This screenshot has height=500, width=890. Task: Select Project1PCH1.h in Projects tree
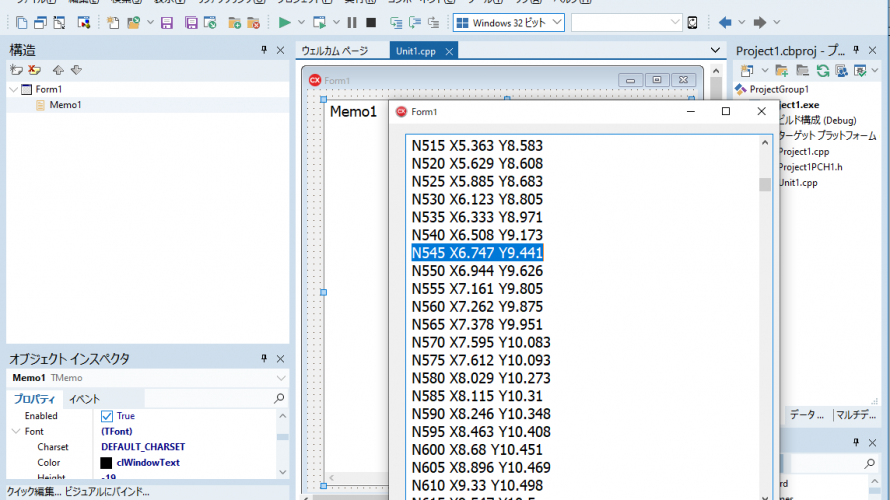click(810, 167)
